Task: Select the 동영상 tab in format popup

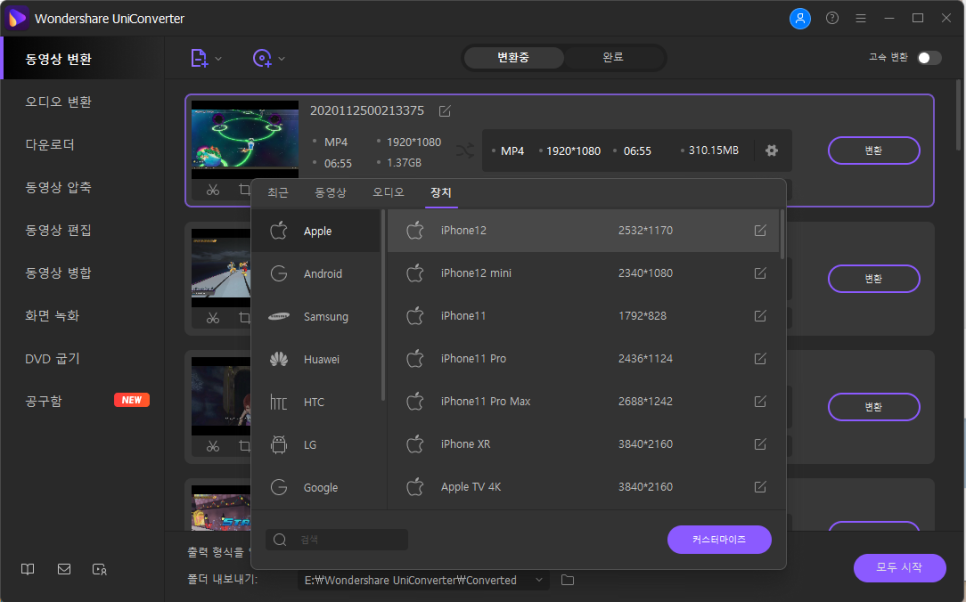Action: pyautogui.click(x=330, y=193)
